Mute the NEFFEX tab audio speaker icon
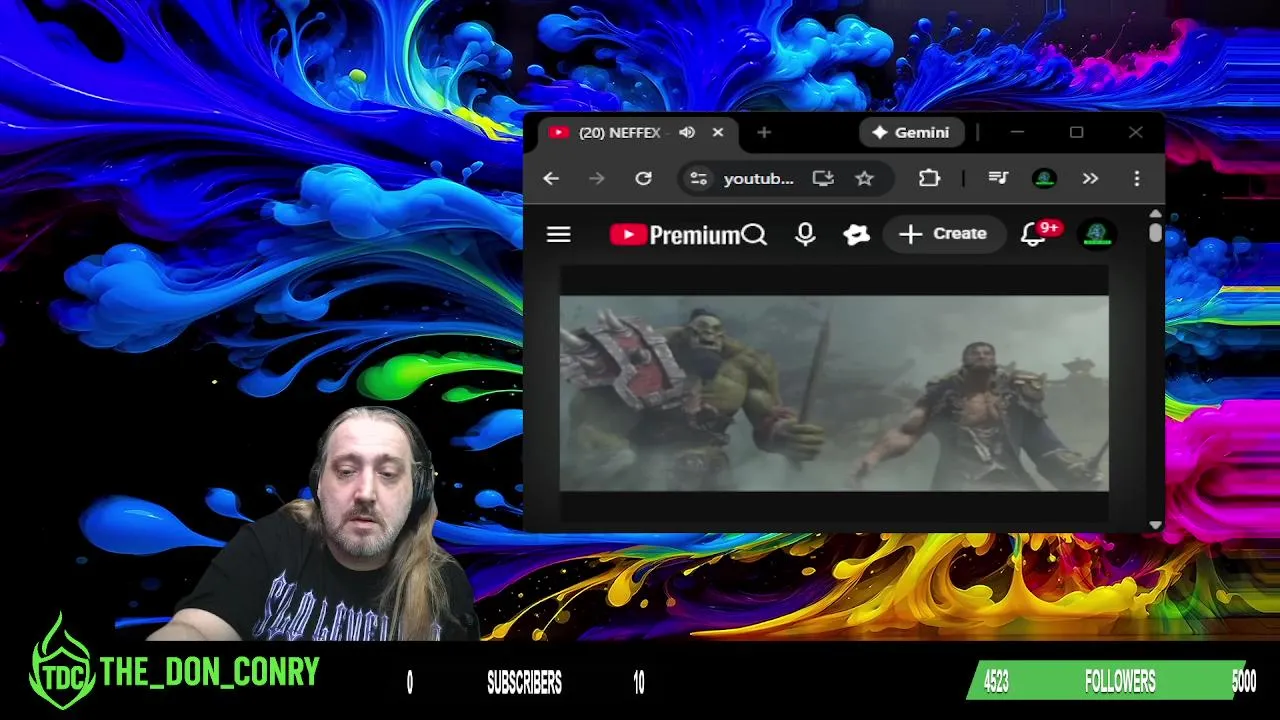The height and width of the screenshot is (720, 1280). 687,132
